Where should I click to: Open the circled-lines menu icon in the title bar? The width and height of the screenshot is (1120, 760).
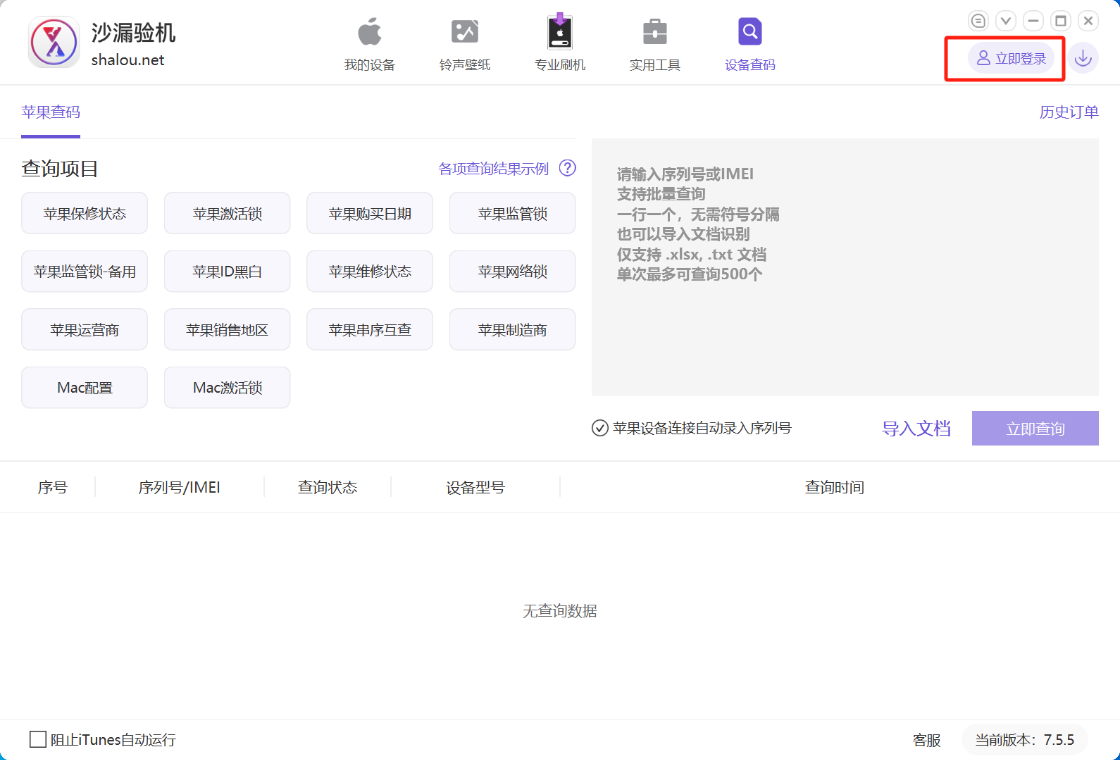pyautogui.click(x=978, y=21)
